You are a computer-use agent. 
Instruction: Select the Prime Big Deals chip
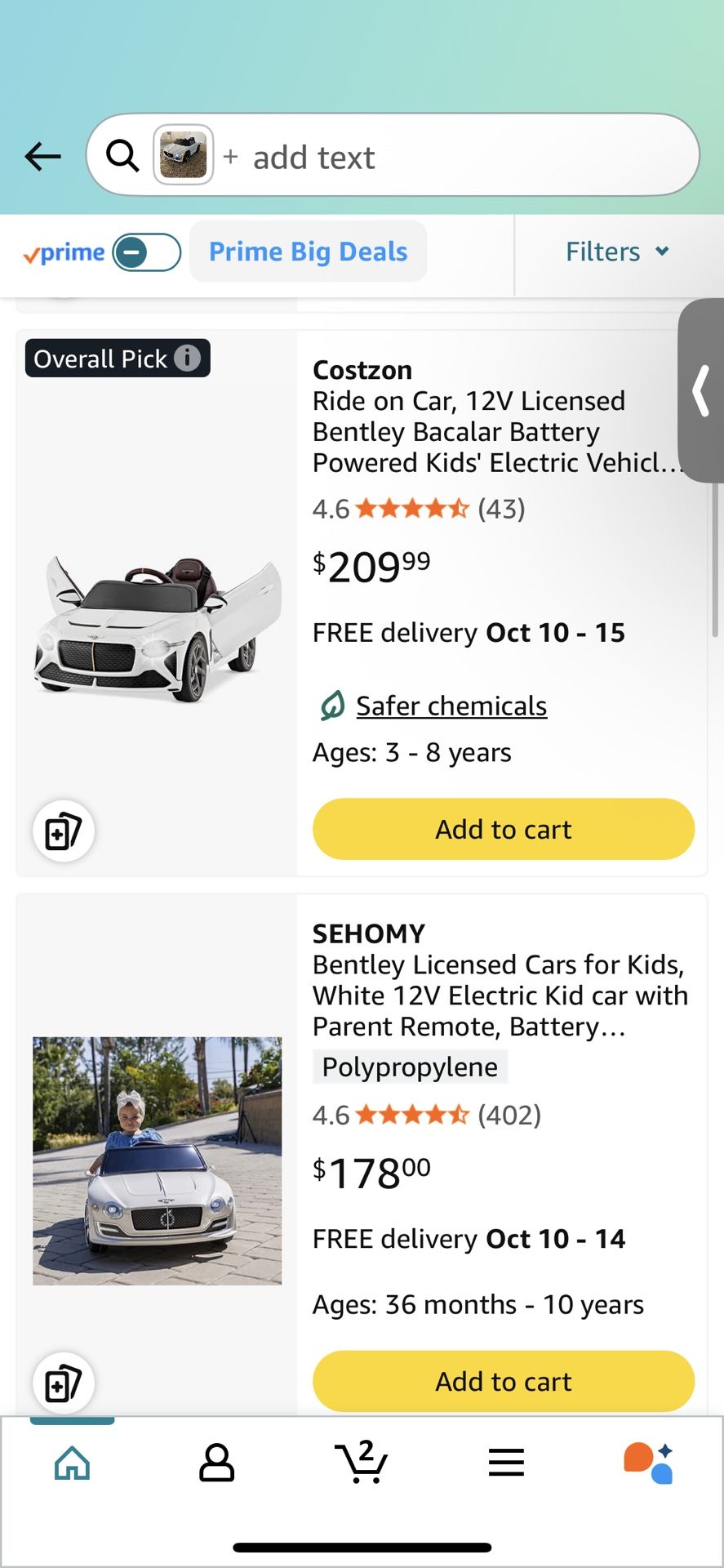click(308, 252)
